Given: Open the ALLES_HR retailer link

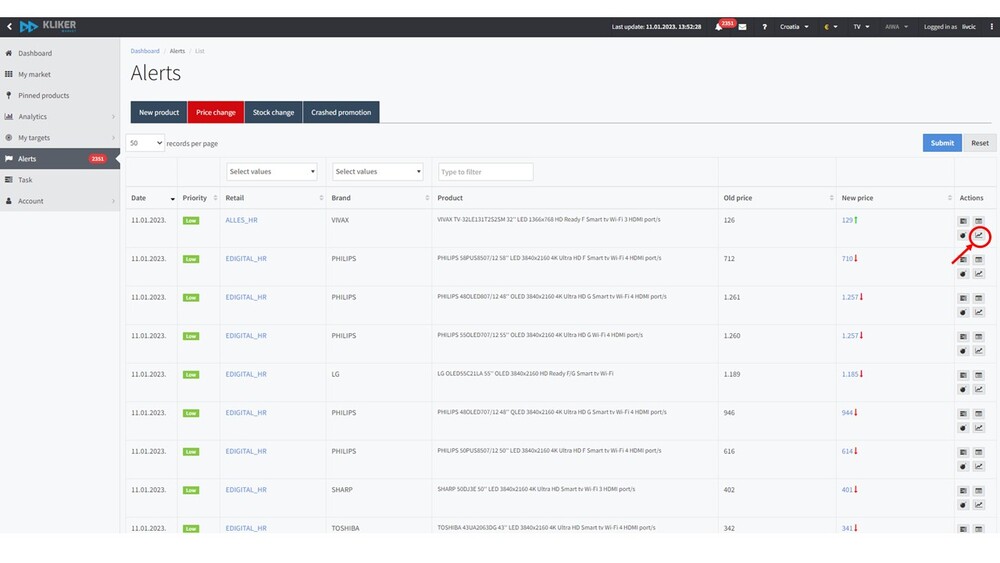Looking at the screenshot, I should click(241, 220).
